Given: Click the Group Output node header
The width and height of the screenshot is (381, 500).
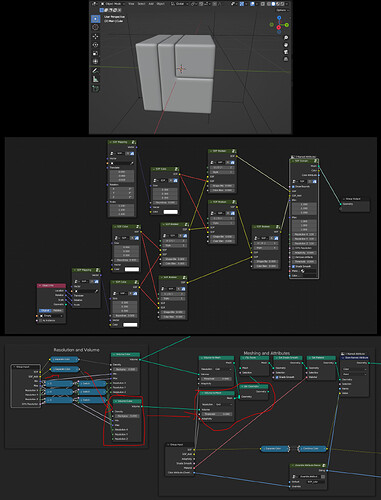Looking at the screenshot, I should click(x=355, y=199).
